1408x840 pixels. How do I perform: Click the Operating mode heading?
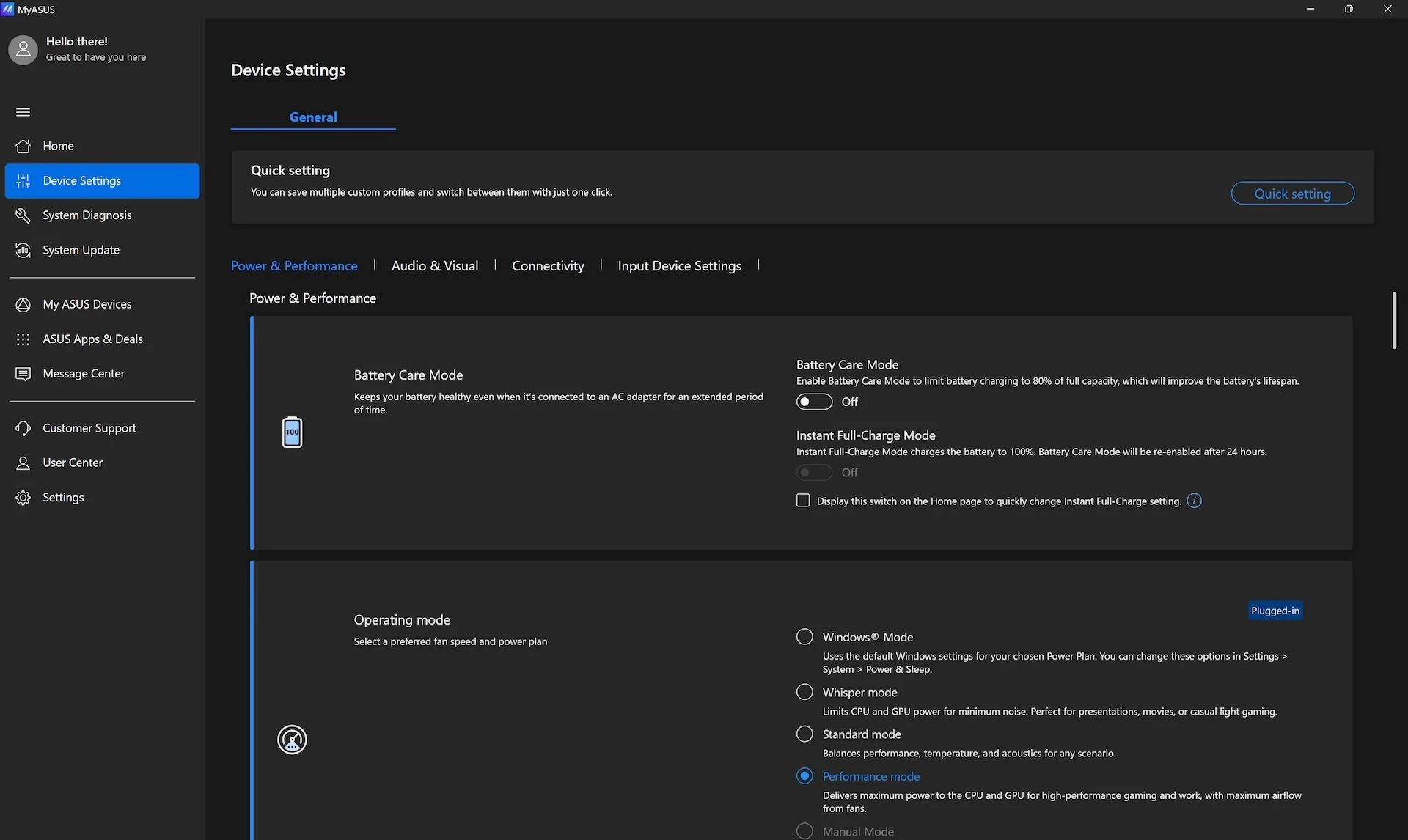(402, 620)
